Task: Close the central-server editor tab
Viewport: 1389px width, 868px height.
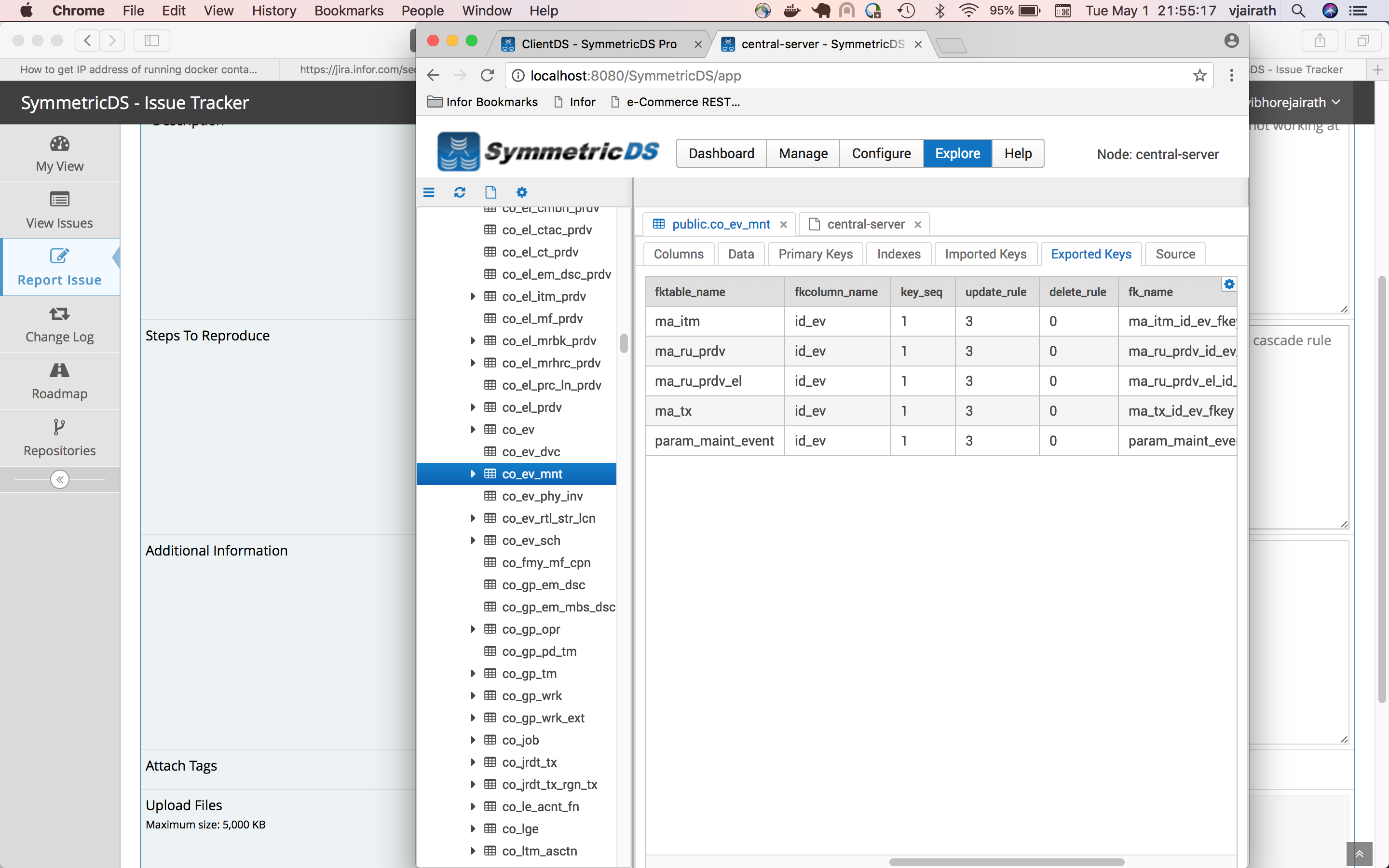Action: pos(918,224)
